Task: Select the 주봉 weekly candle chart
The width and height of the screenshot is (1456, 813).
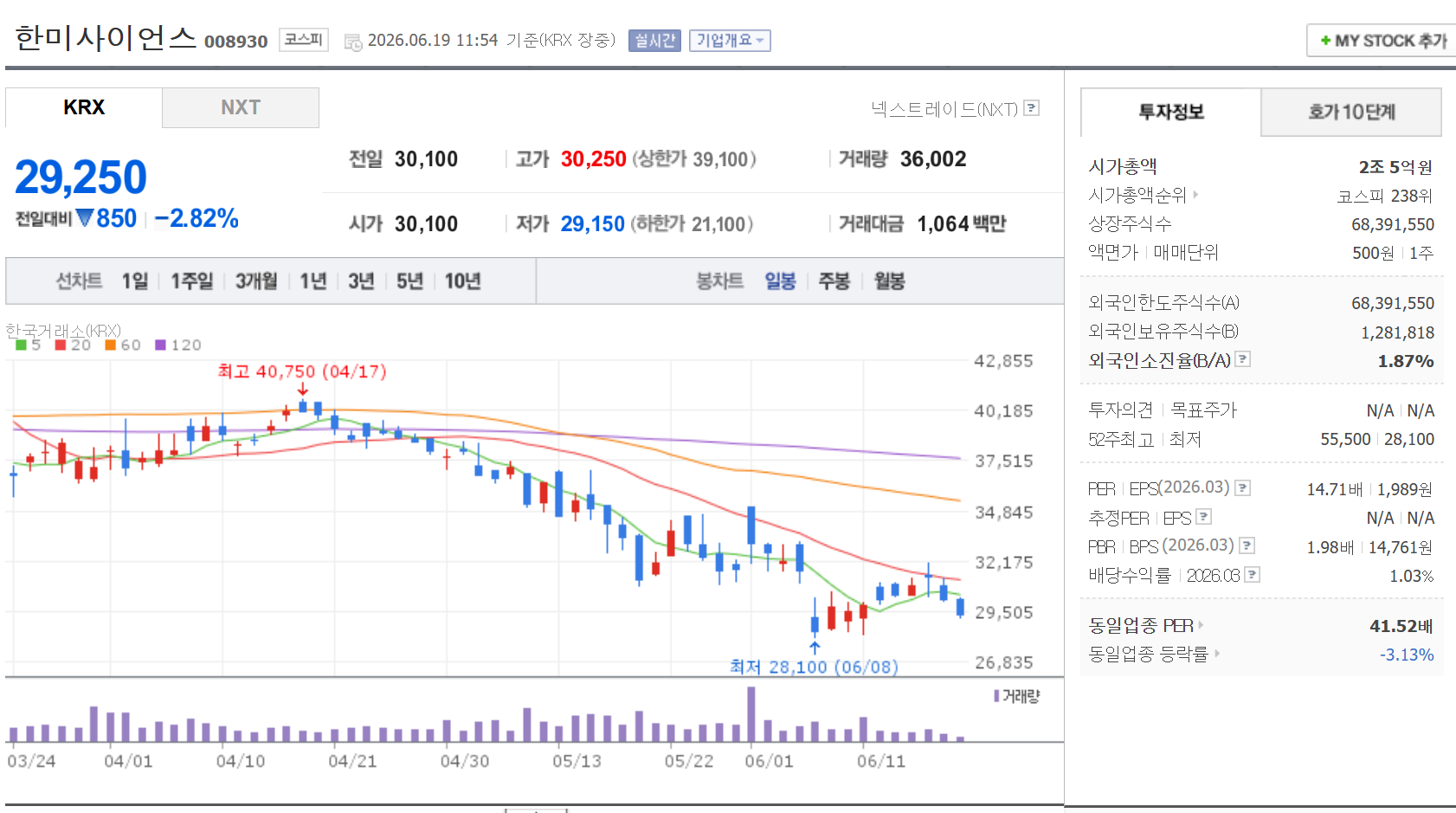Action: click(x=834, y=281)
